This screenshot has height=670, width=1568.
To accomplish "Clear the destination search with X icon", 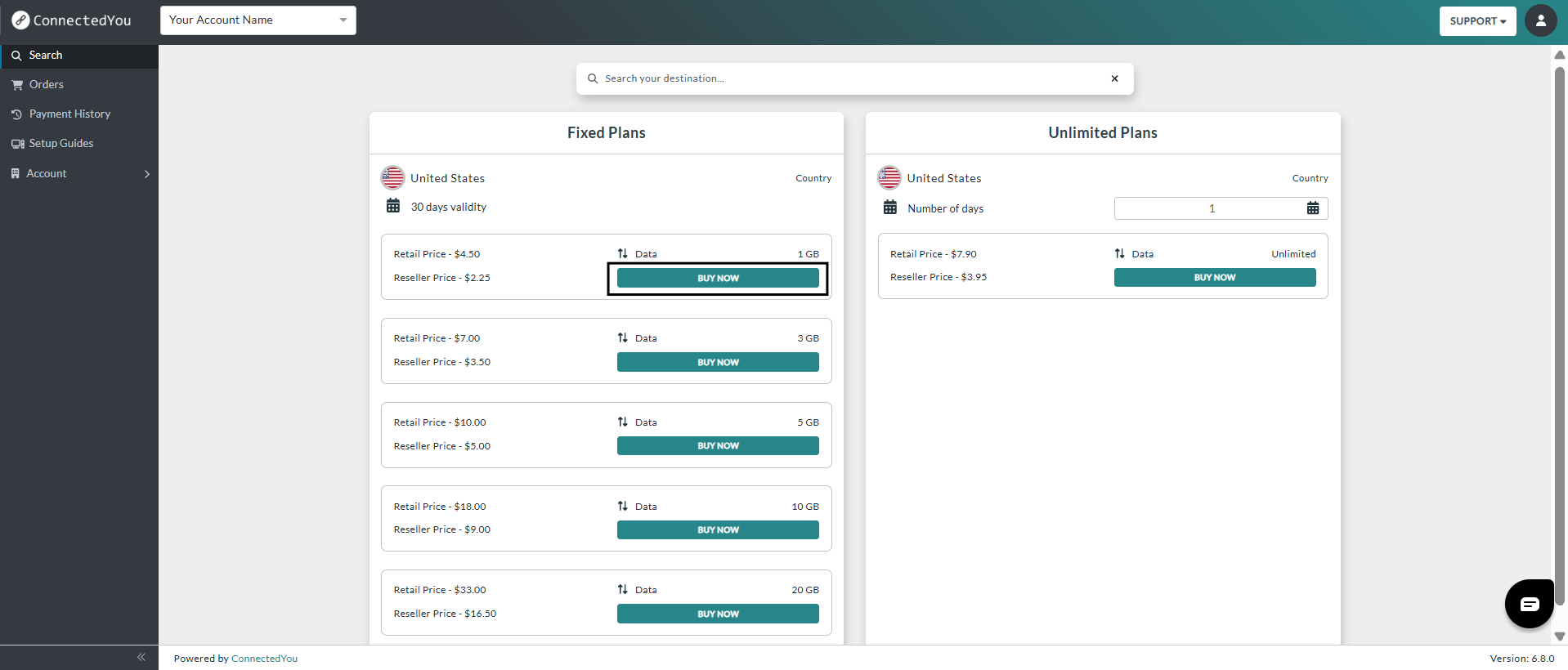I will (1114, 78).
